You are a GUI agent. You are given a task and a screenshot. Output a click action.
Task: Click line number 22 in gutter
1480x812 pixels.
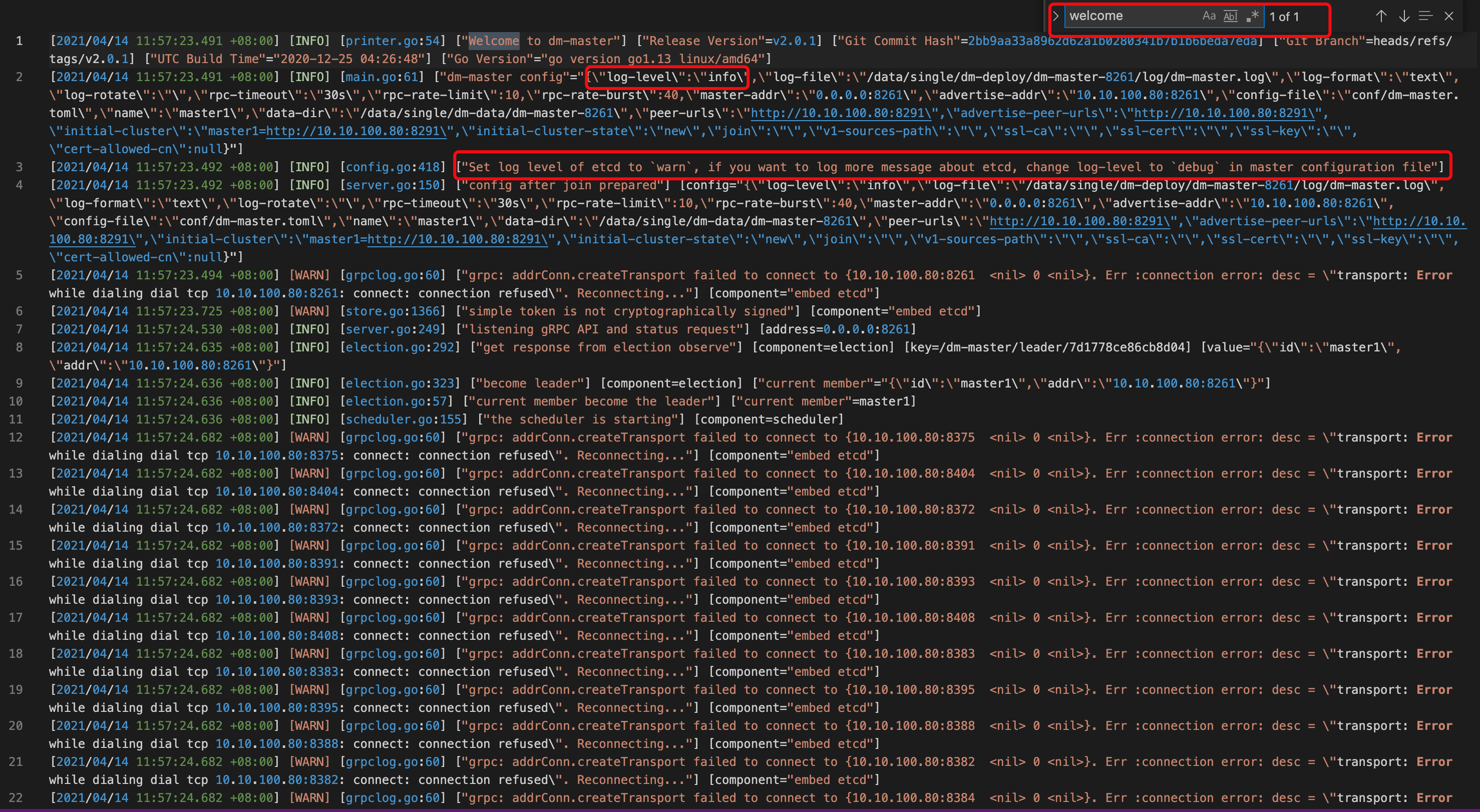(x=16, y=797)
